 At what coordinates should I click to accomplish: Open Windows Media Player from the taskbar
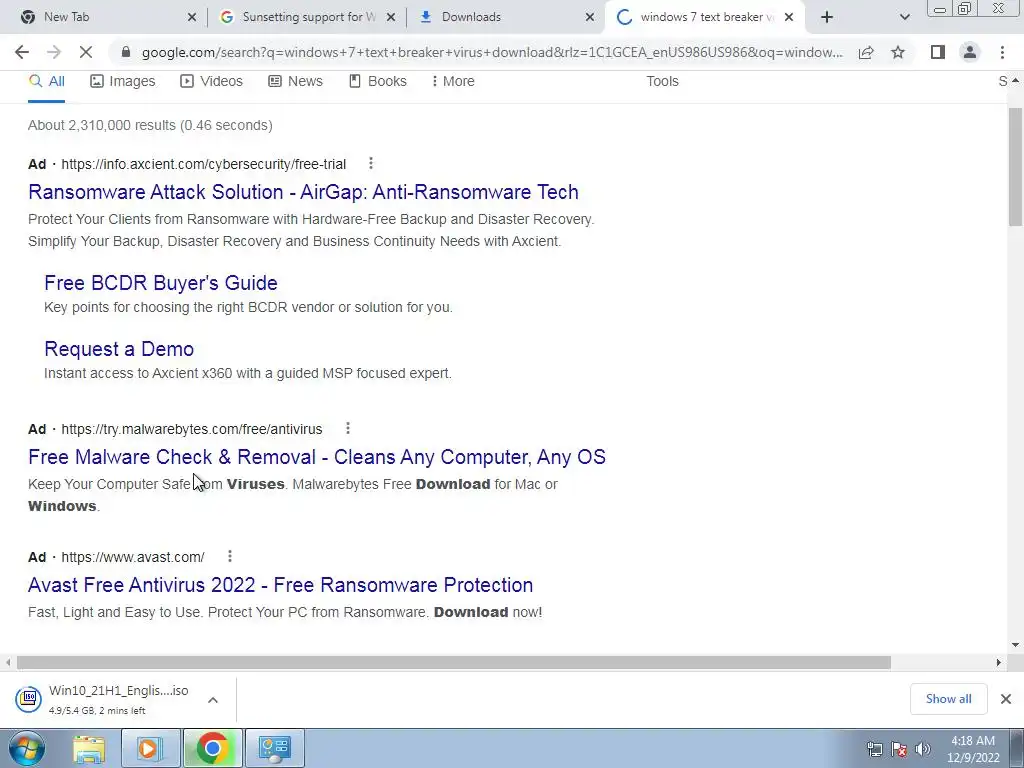(150, 748)
